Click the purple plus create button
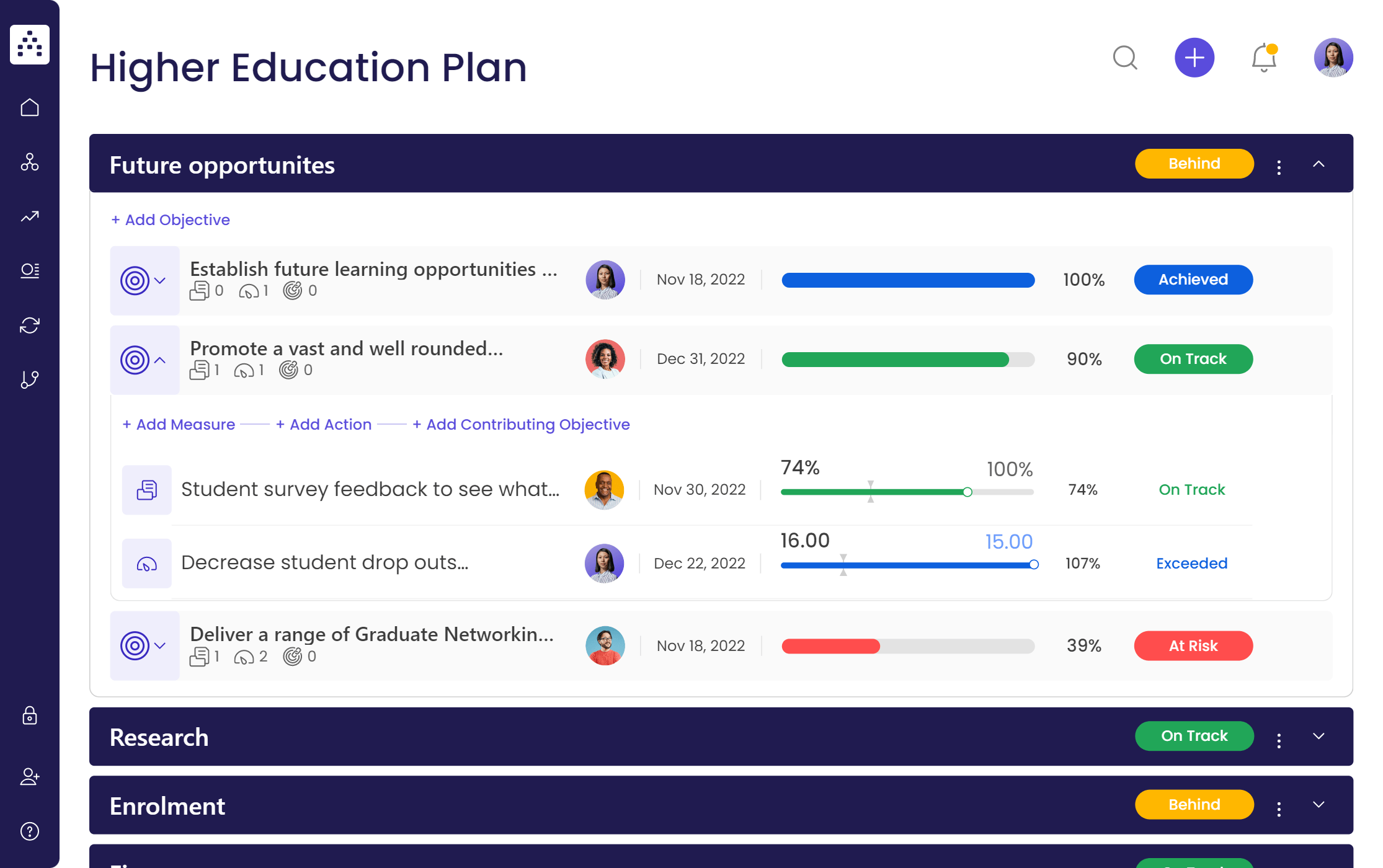The image size is (1383, 868). [x=1194, y=58]
